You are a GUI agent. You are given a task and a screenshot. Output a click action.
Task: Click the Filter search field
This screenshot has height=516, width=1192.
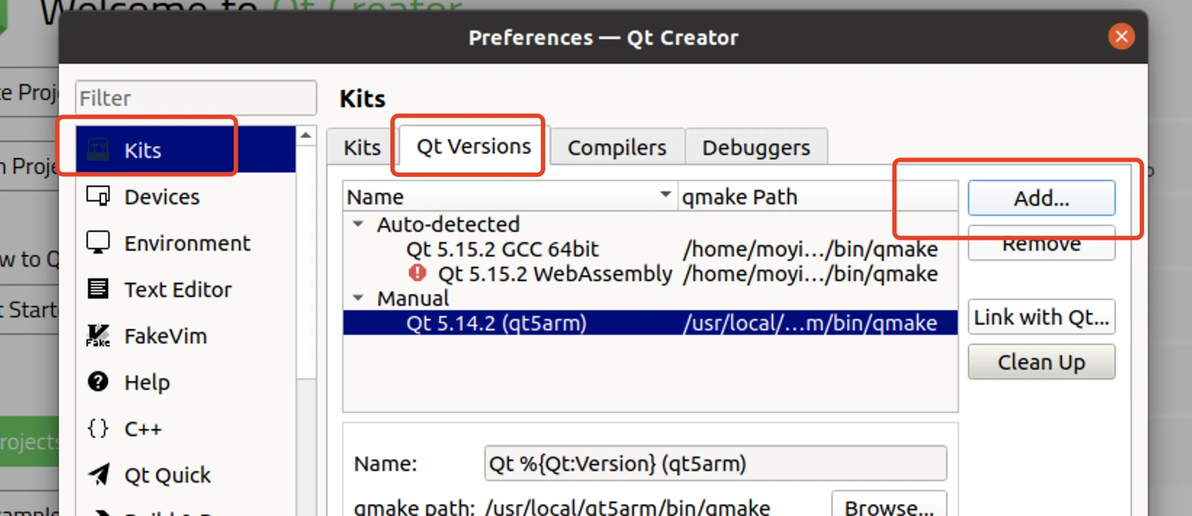coord(196,98)
